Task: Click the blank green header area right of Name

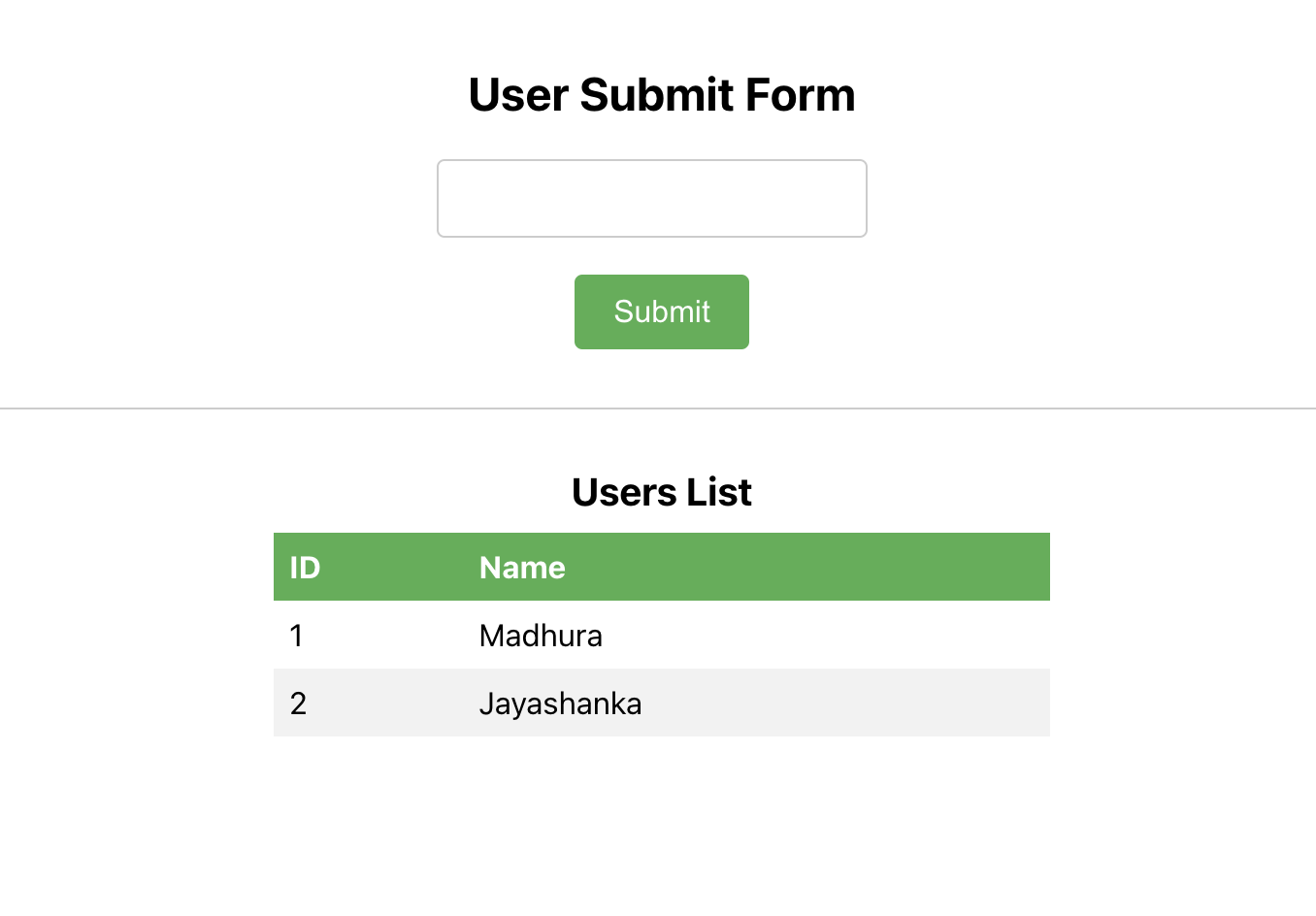Action: point(825,568)
